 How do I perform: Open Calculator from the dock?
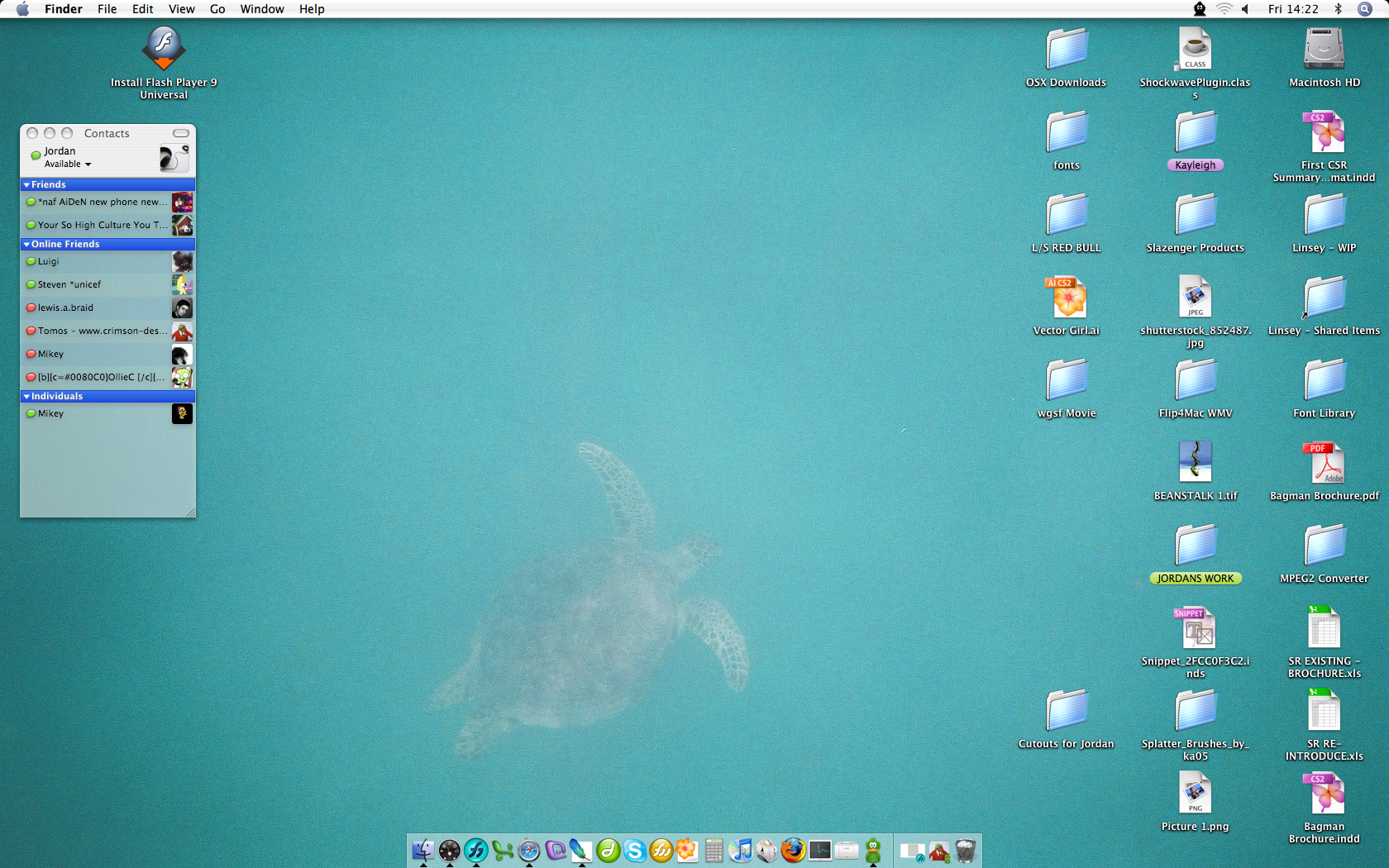pyautogui.click(x=714, y=850)
